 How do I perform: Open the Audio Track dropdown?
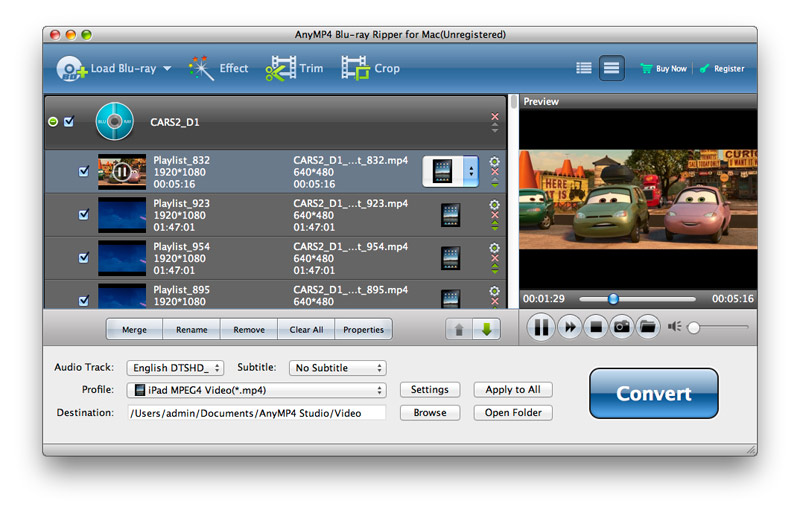[176, 368]
